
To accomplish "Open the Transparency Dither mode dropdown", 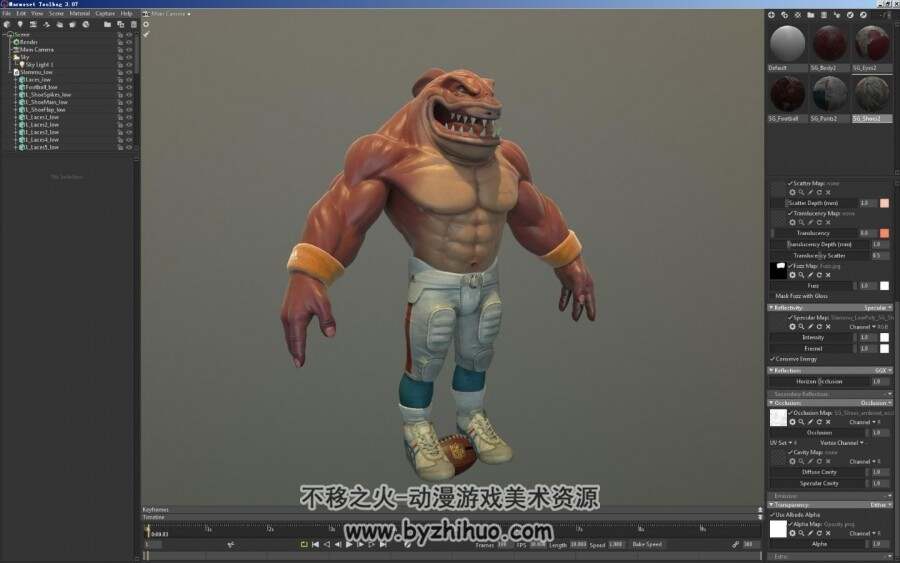I will [881, 505].
